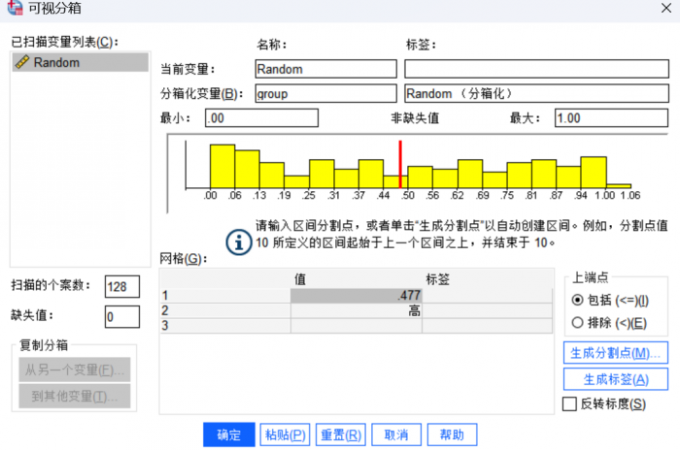Click row header 2 in the grid
Image resolution: width=680 pixels, height=450 pixels.
click(x=225, y=310)
